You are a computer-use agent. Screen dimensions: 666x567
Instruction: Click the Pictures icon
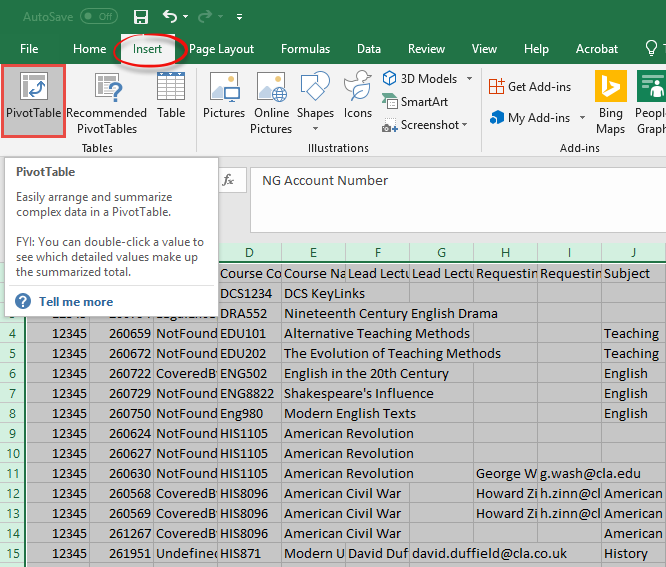click(223, 98)
